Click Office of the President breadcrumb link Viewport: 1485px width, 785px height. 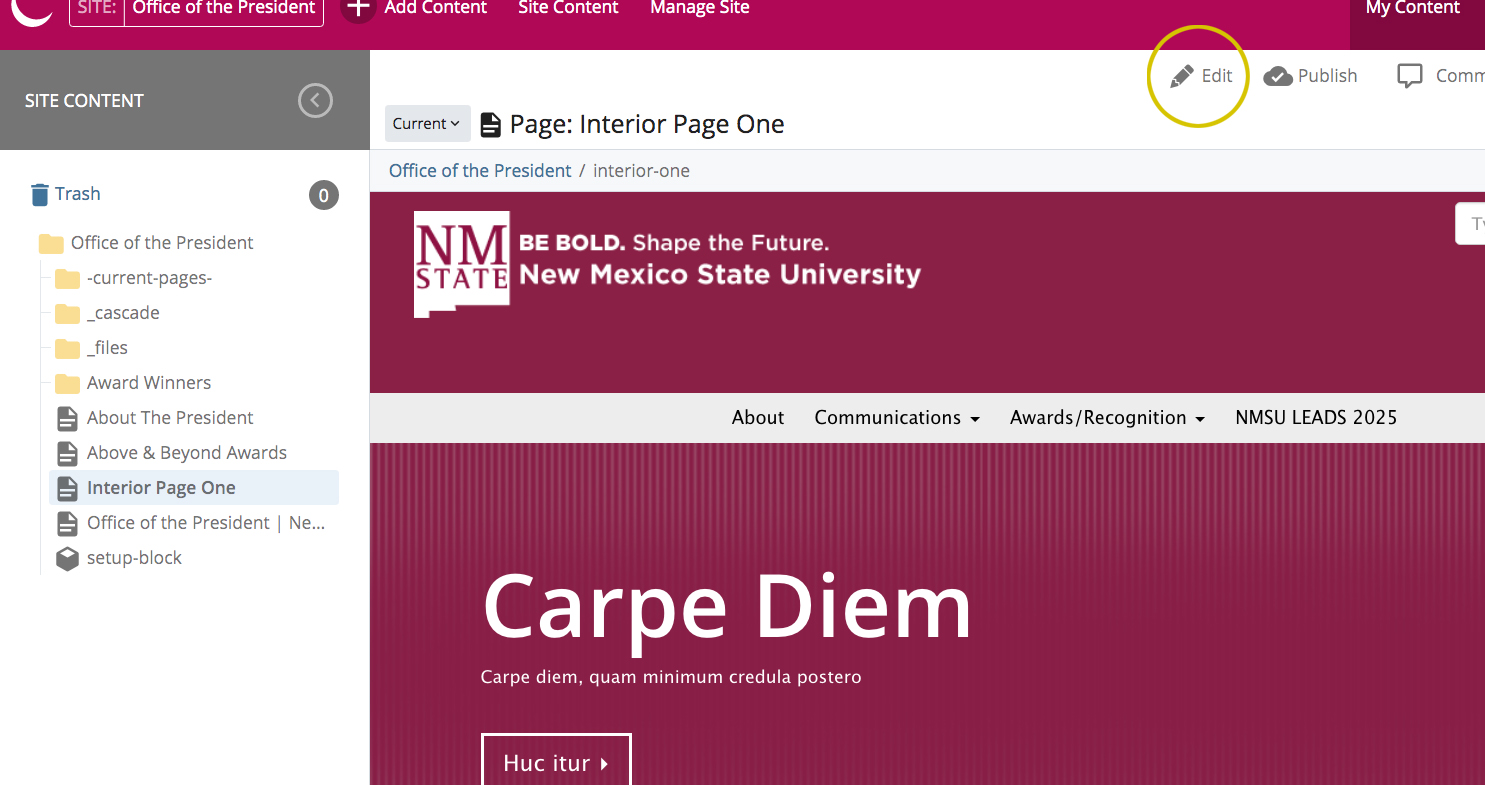click(480, 171)
